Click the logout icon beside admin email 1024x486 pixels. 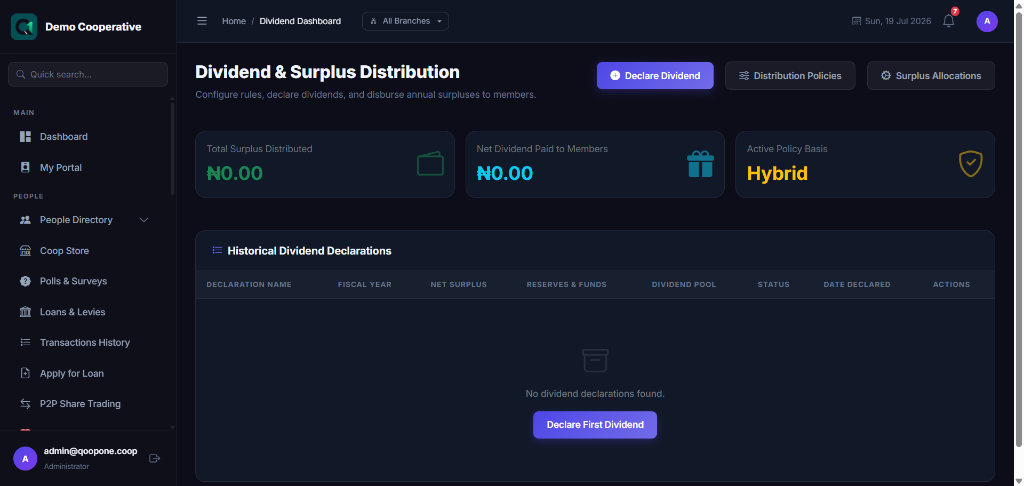coord(155,459)
